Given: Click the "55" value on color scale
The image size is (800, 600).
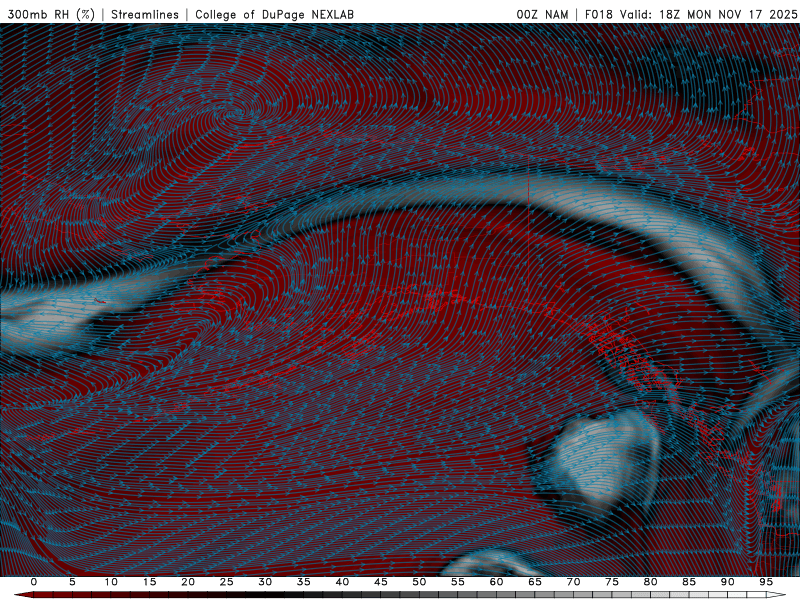Looking at the screenshot, I should 458,582.
